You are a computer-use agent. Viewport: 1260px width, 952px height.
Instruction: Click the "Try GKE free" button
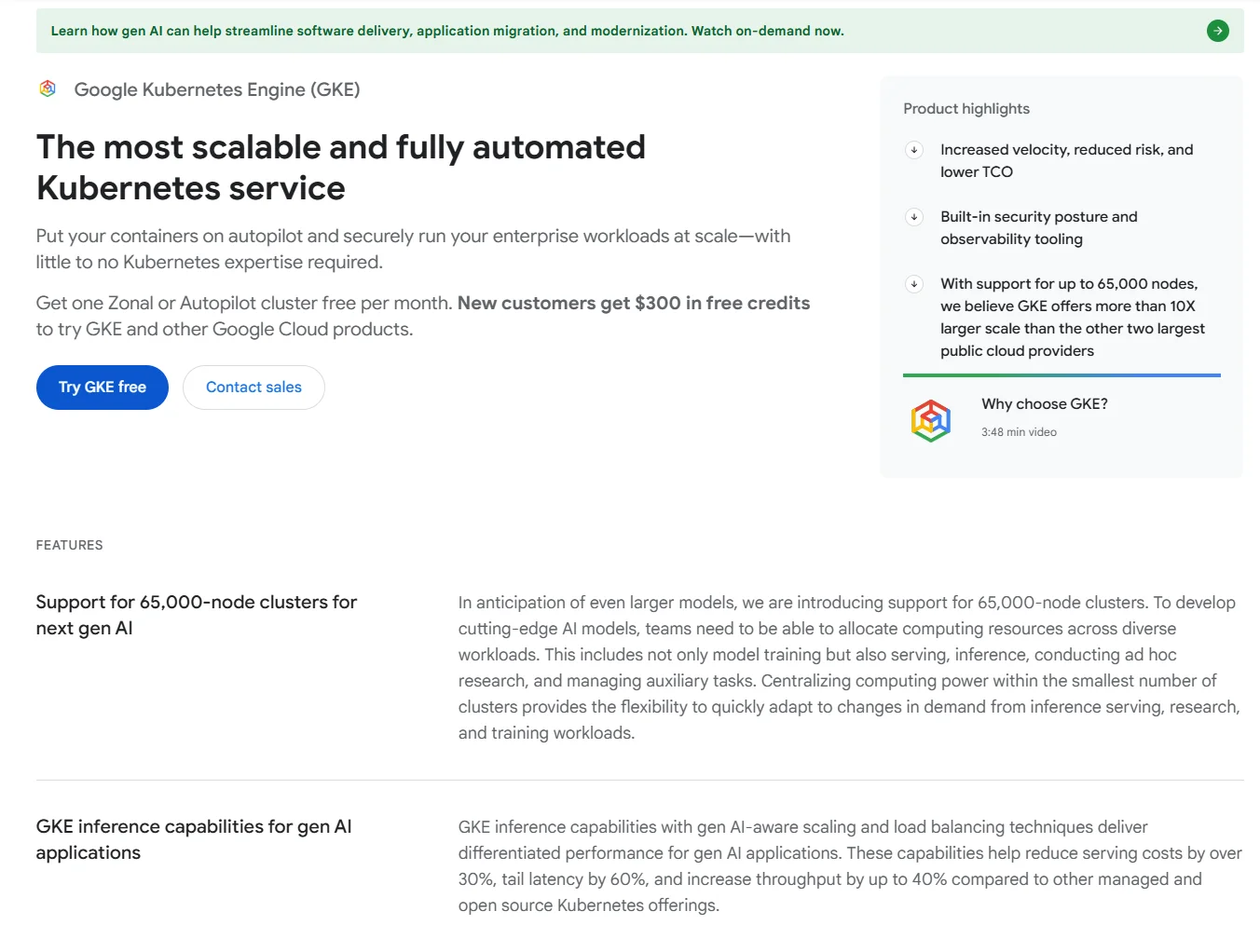click(x=103, y=388)
